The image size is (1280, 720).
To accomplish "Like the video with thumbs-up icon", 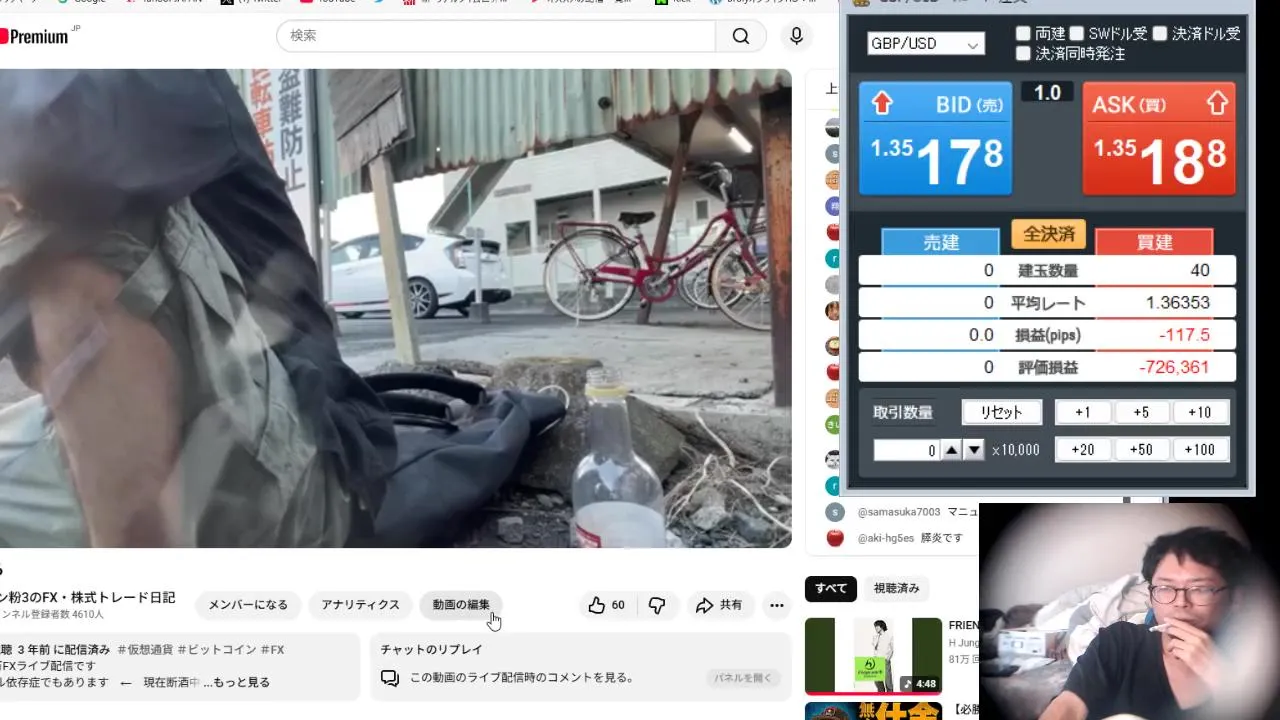I will click(607, 605).
